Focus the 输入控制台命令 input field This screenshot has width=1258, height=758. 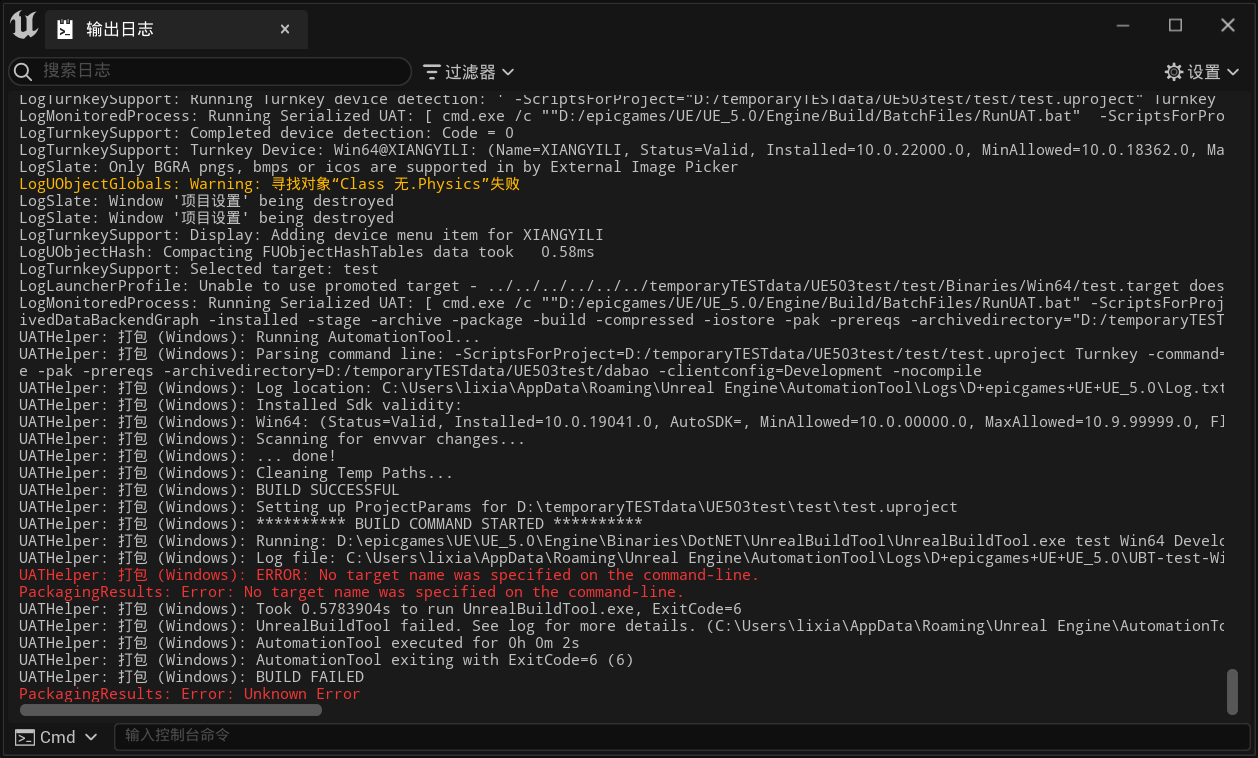pyautogui.click(x=682, y=736)
